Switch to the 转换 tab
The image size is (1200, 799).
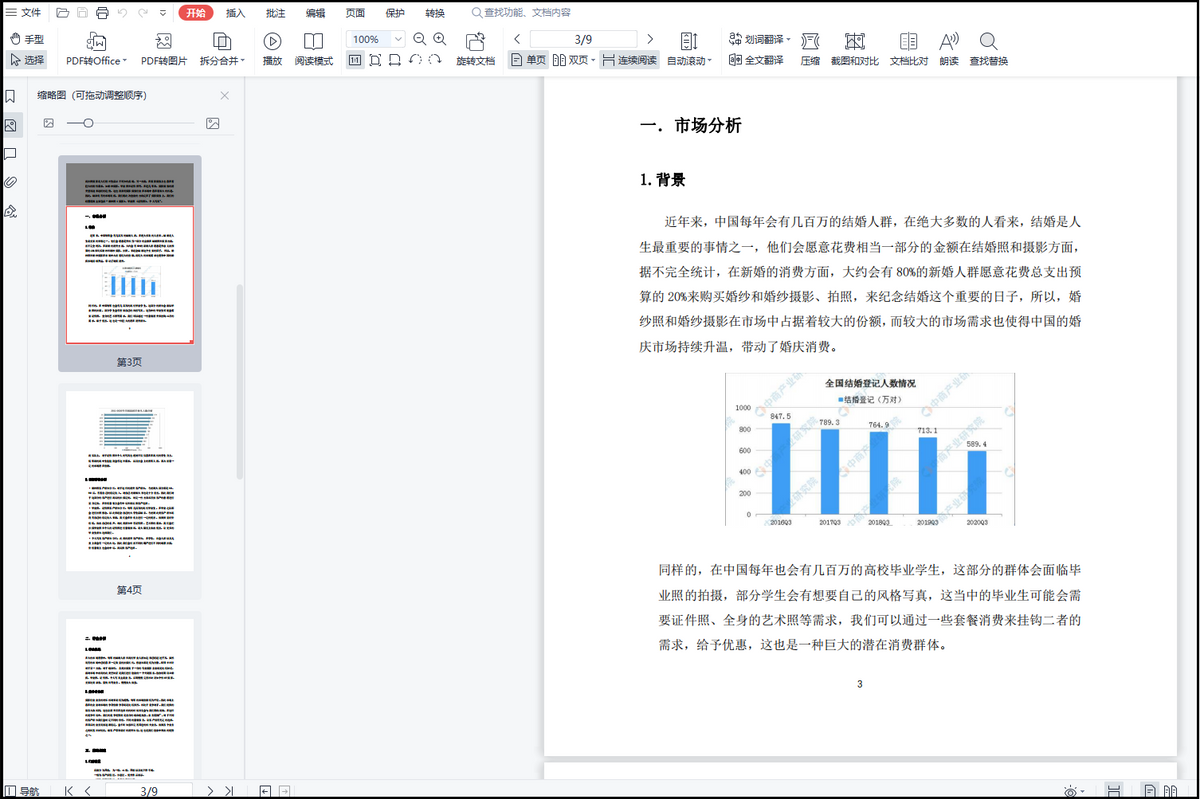point(435,13)
